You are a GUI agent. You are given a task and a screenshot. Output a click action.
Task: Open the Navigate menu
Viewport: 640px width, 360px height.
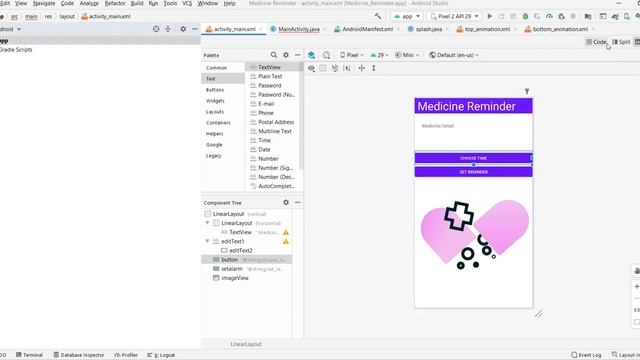click(44, 3)
